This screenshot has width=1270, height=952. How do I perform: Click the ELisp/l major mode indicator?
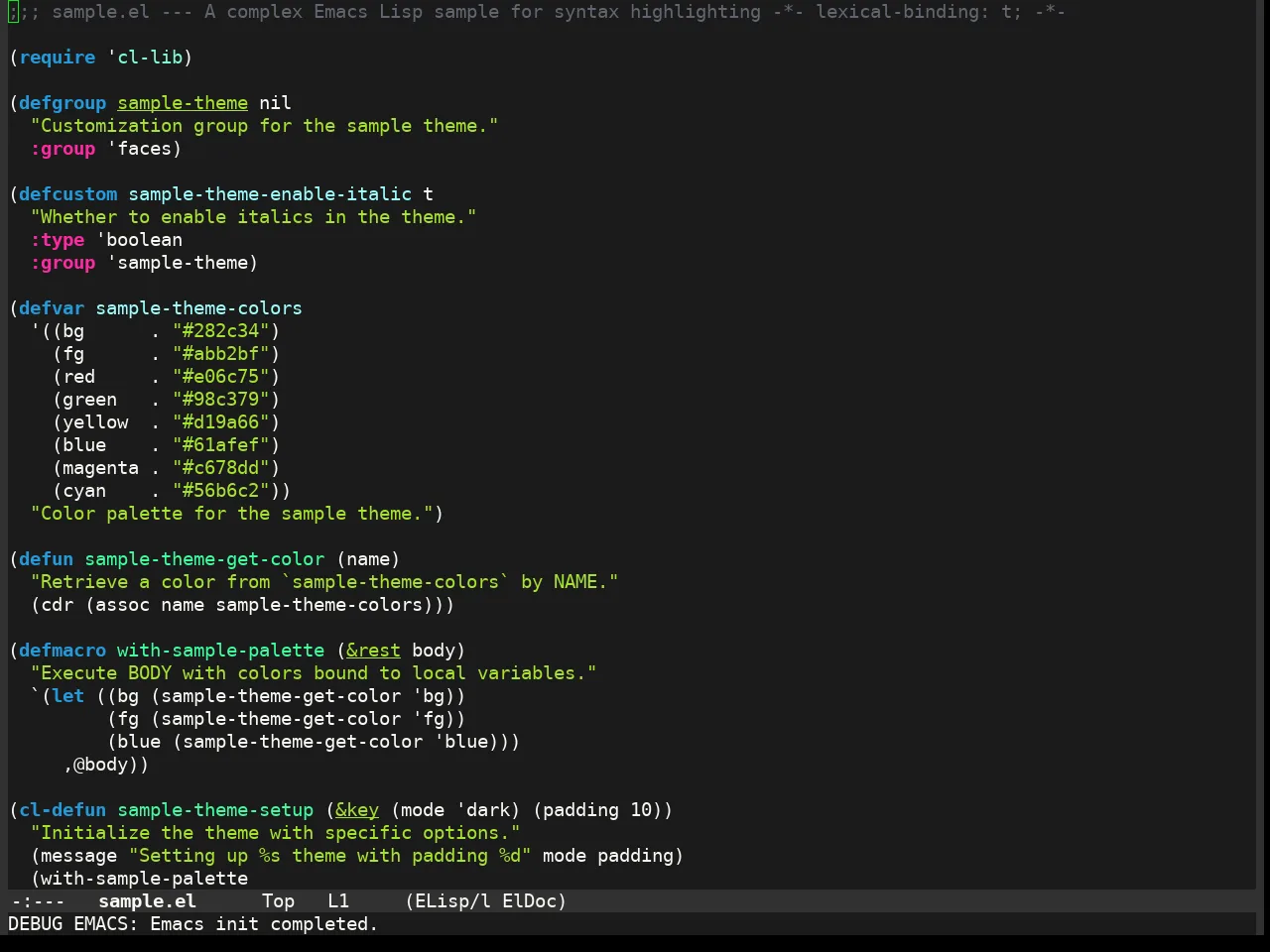point(447,901)
